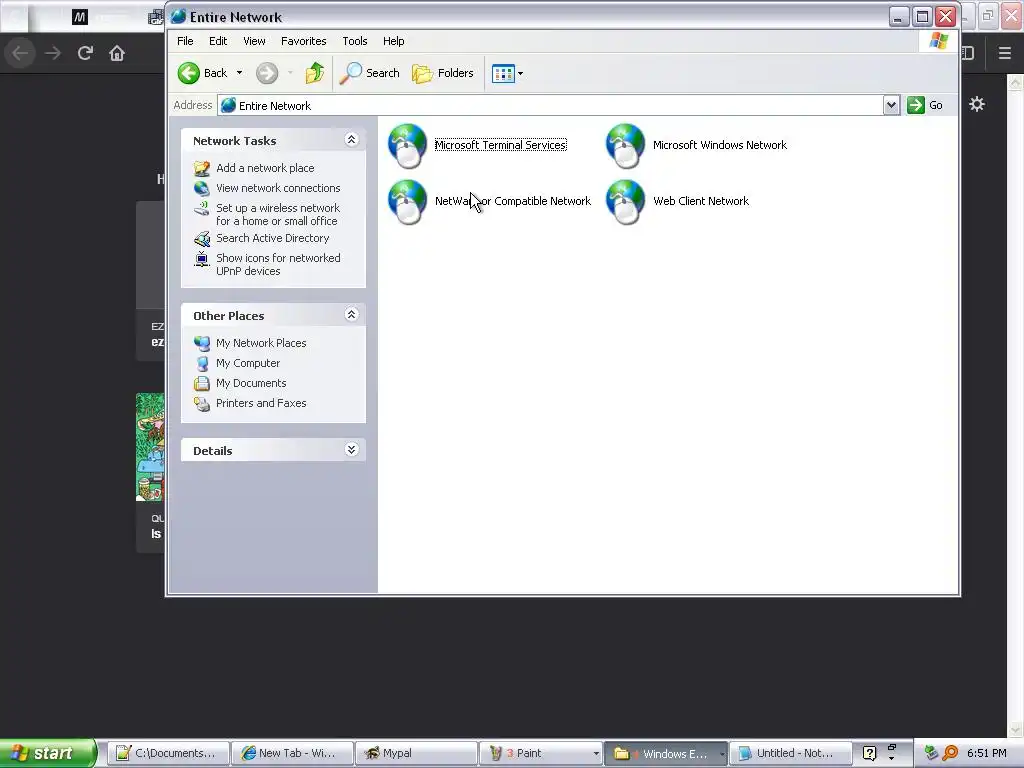The image size is (1024, 768).
Task: Click the Printers and Faxes icon
Action: 202,404
